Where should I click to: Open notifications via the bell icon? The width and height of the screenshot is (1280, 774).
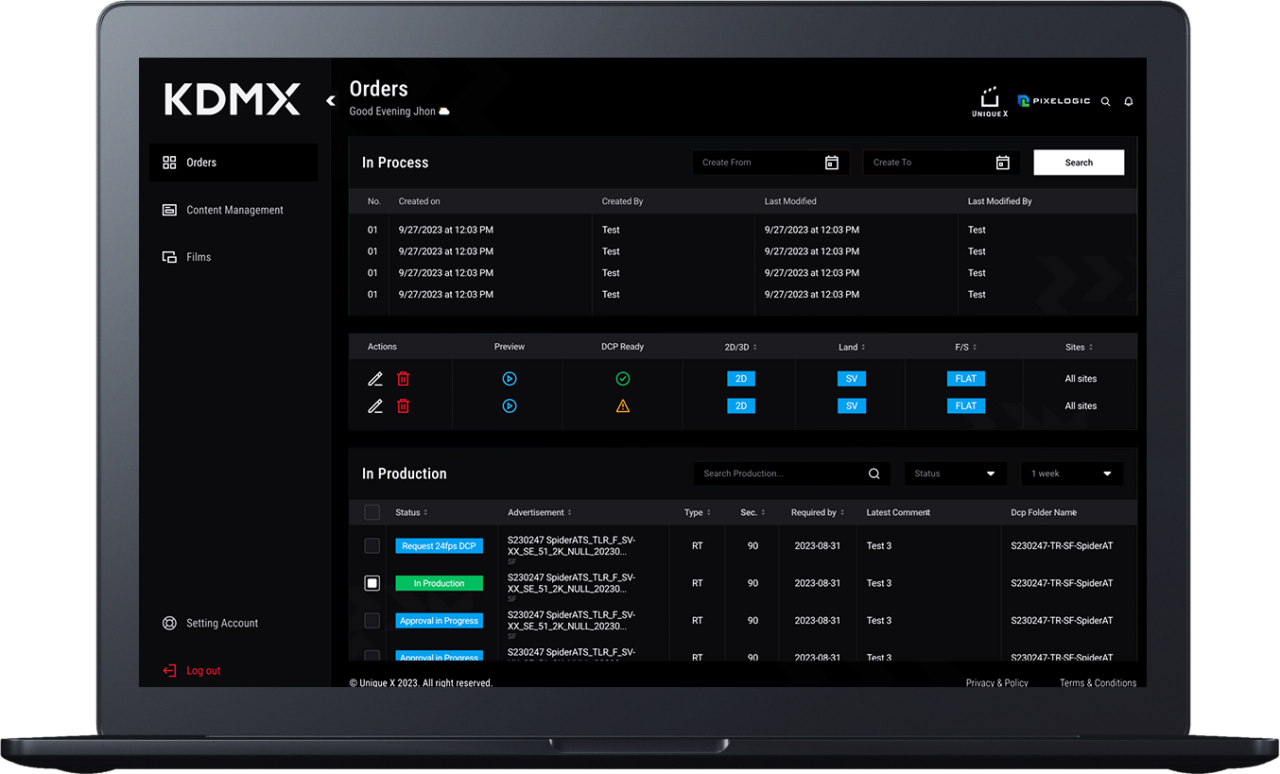click(1128, 101)
